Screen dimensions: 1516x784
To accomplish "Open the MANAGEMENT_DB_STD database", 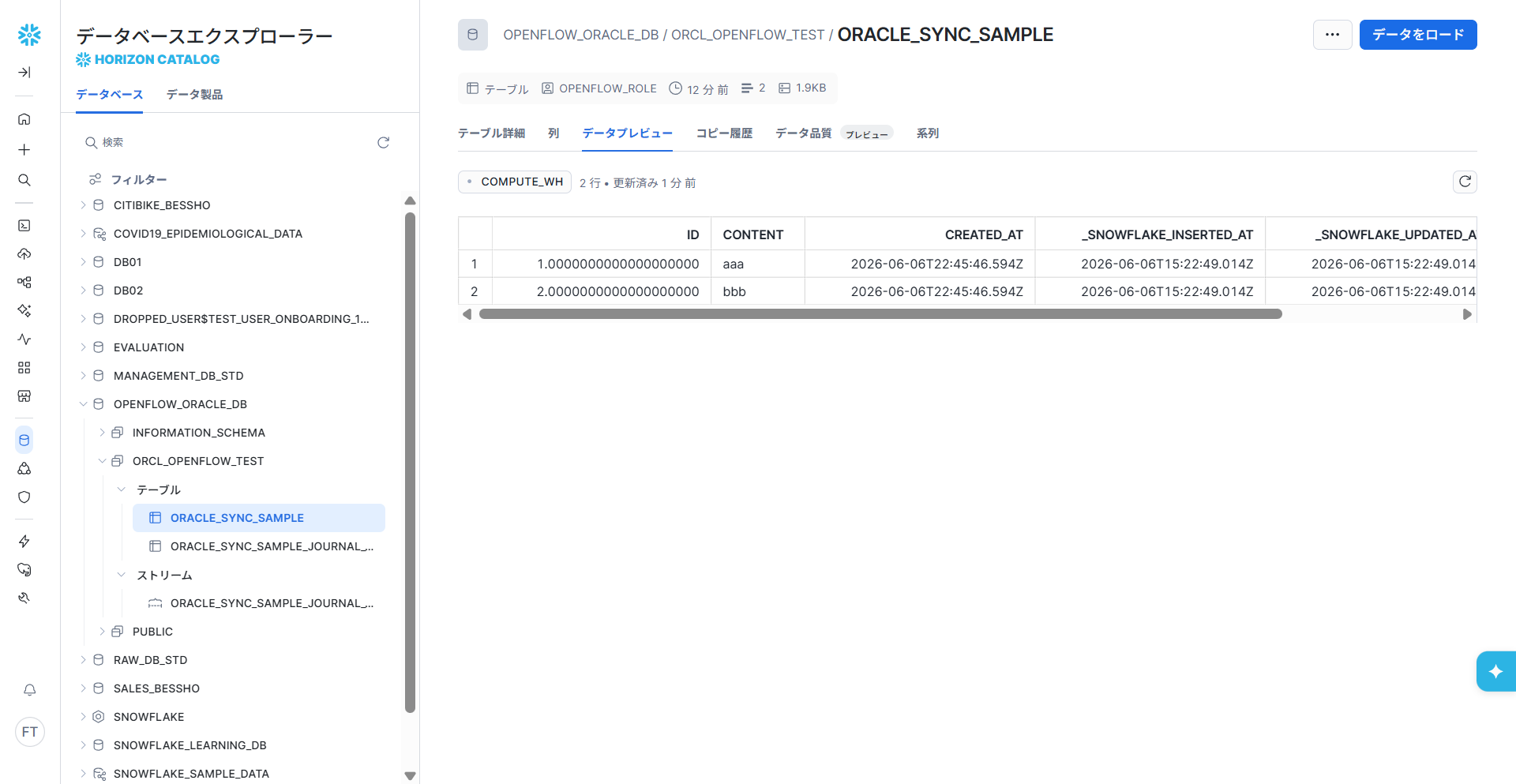I will [178, 376].
